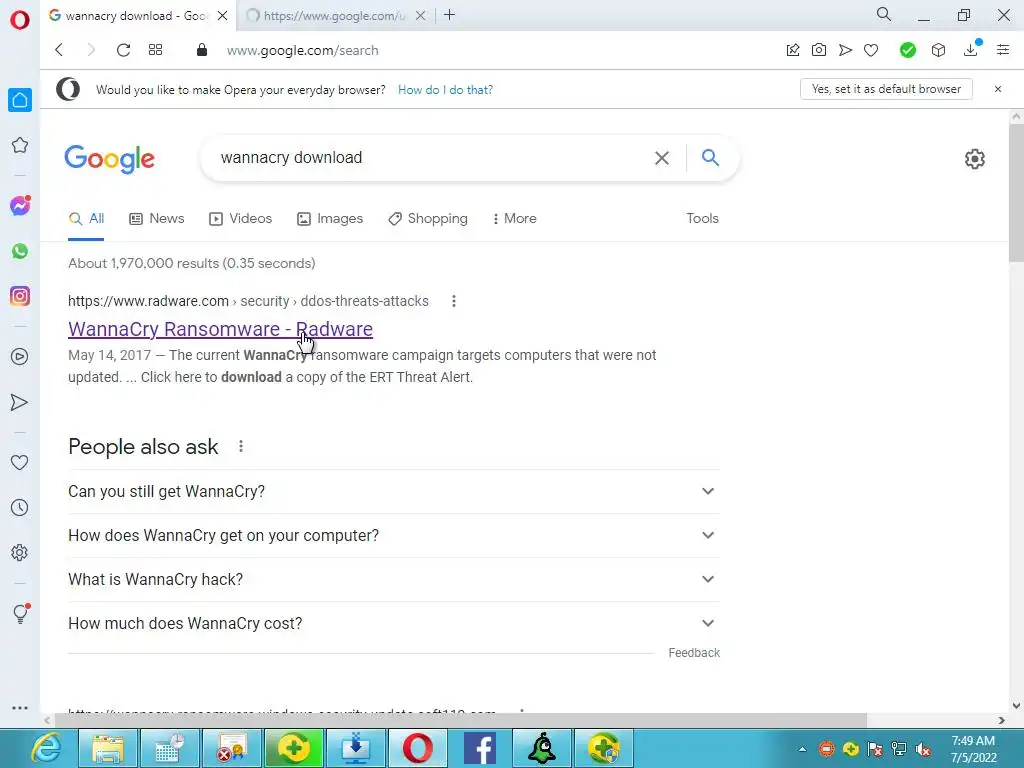Open sidebar tips lightbulb
This screenshot has width=1024, height=768.
20,613
